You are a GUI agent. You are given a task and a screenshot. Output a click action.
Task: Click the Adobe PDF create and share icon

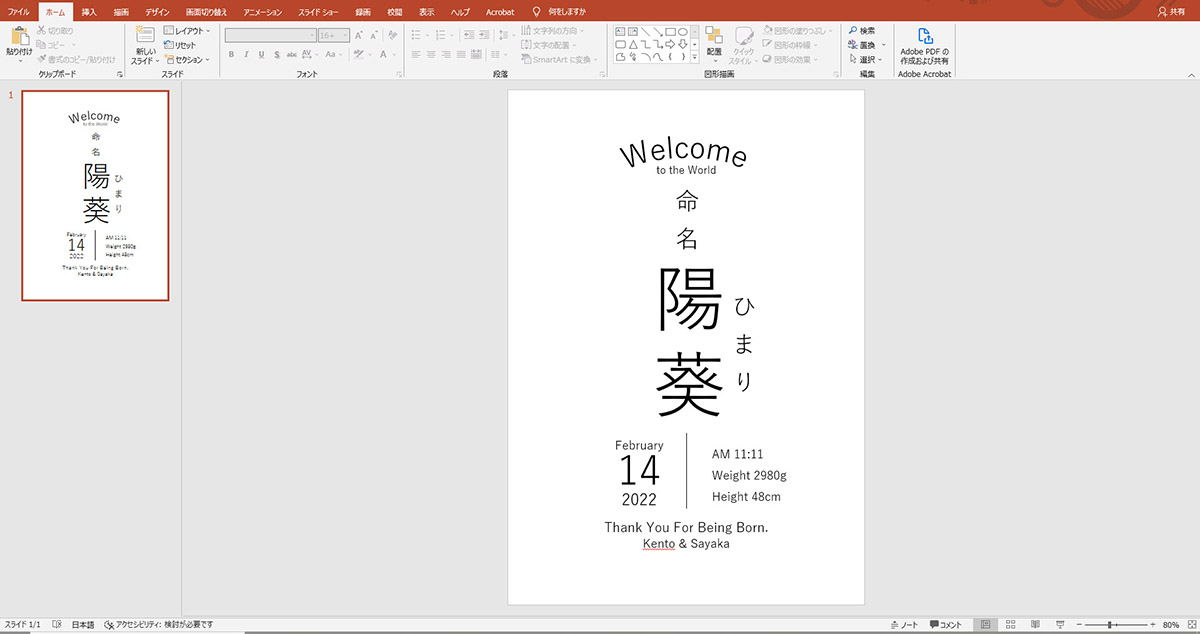pyautogui.click(x=924, y=36)
